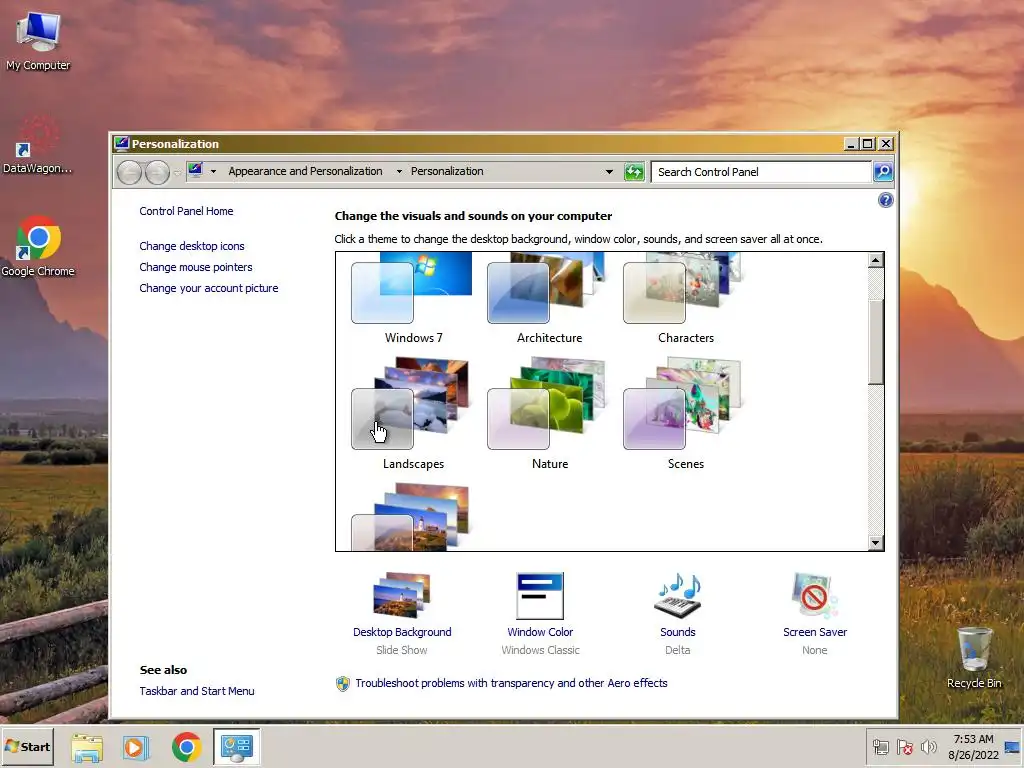Viewport: 1024px width, 768px height.
Task: Expand dropdown arrow before Appearance and Personalization
Action: pyautogui.click(x=214, y=172)
